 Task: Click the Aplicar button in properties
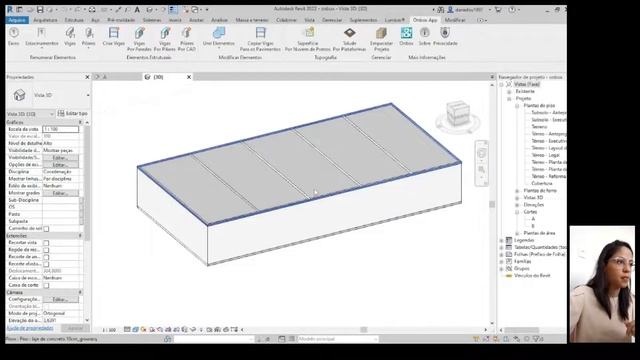coord(75,328)
